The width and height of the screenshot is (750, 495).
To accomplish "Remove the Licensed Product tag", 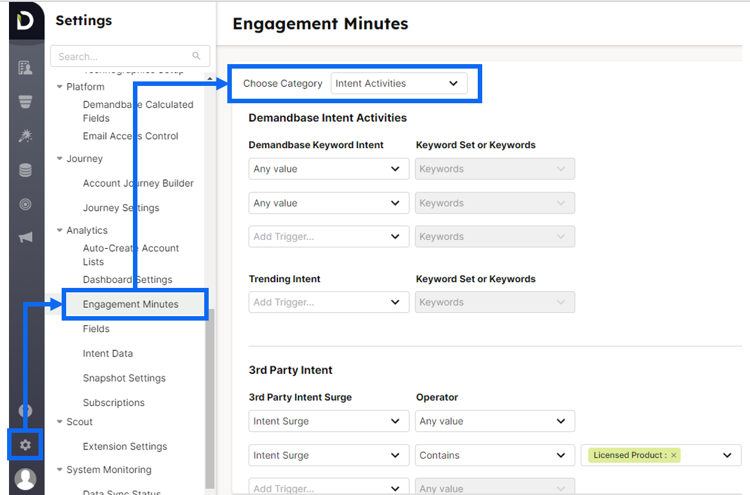I will (673, 455).
